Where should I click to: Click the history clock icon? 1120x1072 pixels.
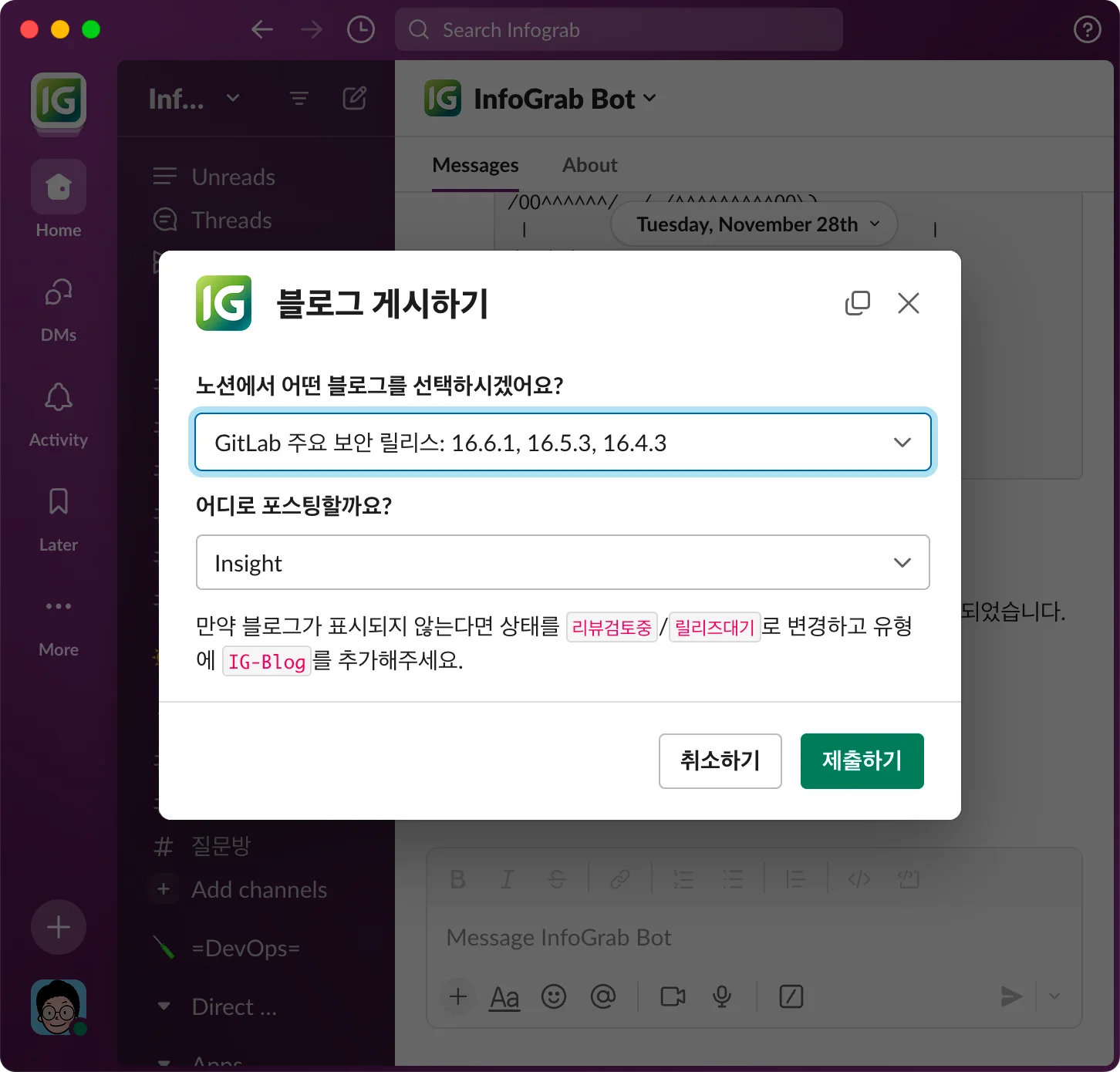[x=360, y=30]
